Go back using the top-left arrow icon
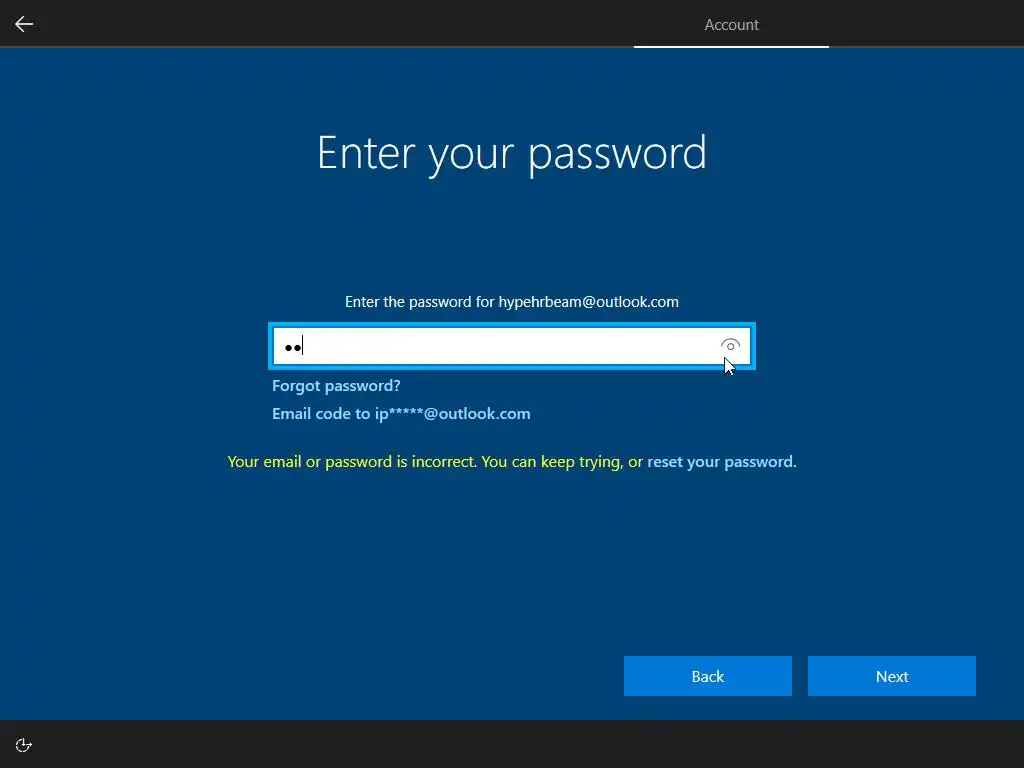 click(24, 24)
